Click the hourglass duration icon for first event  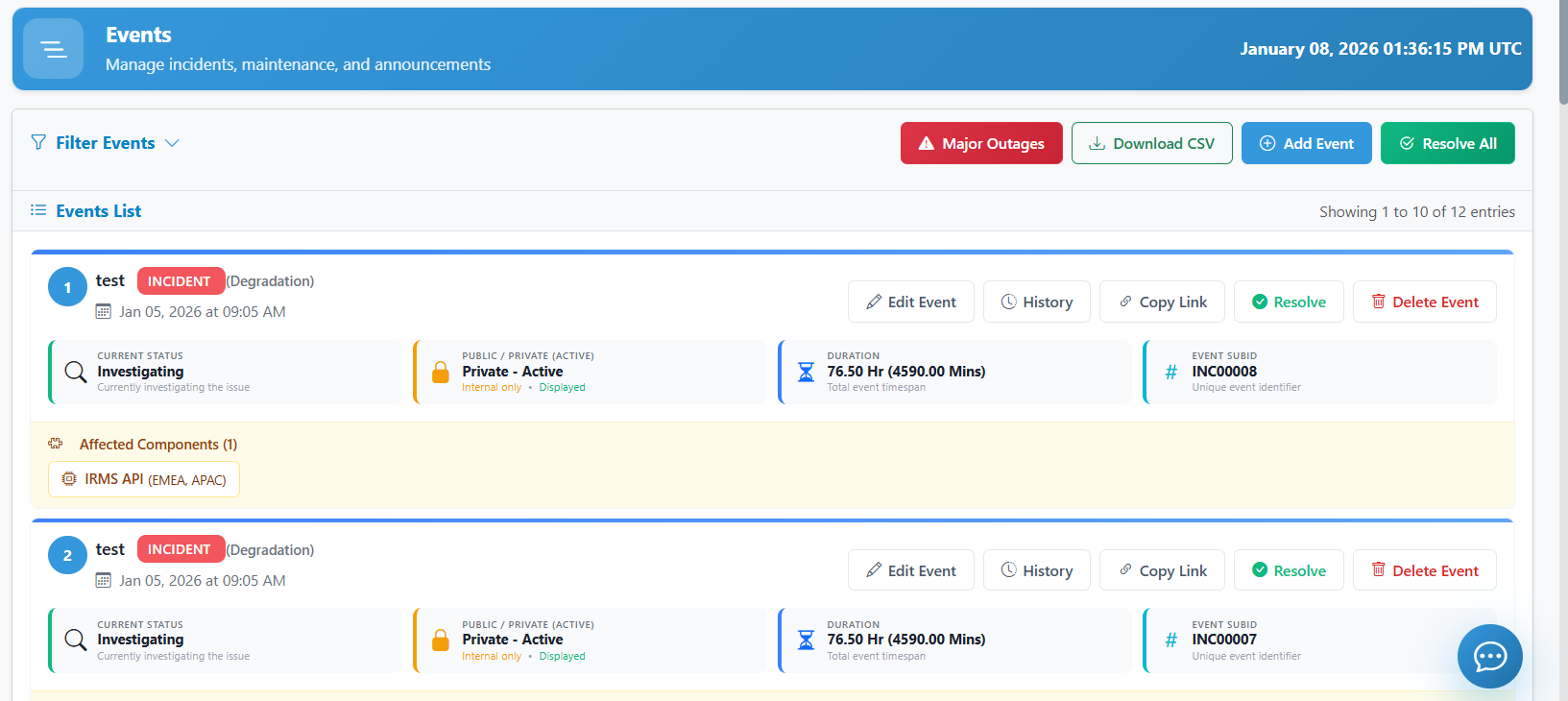click(x=806, y=372)
